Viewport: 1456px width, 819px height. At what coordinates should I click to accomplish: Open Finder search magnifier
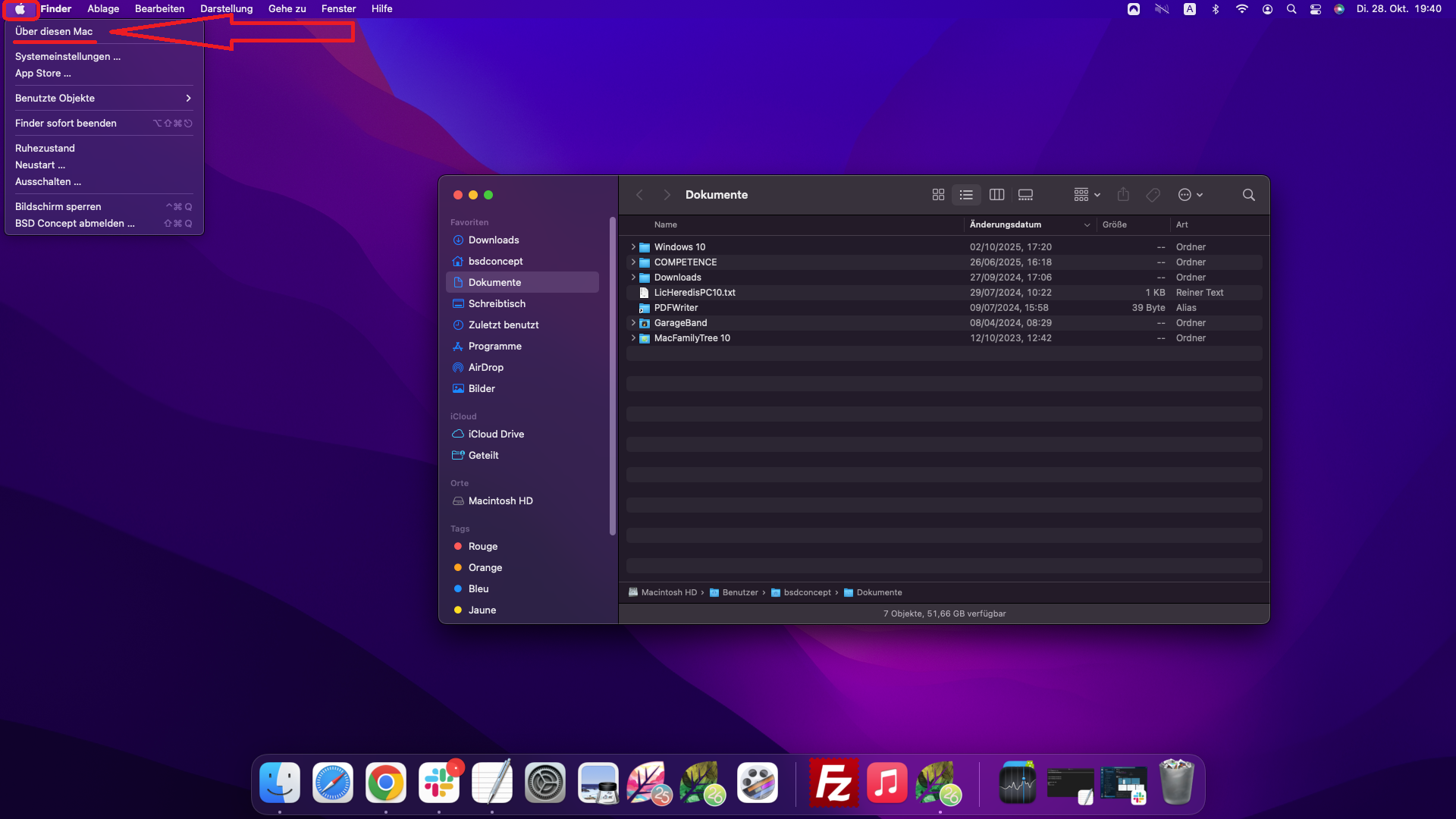tap(1248, 195)
